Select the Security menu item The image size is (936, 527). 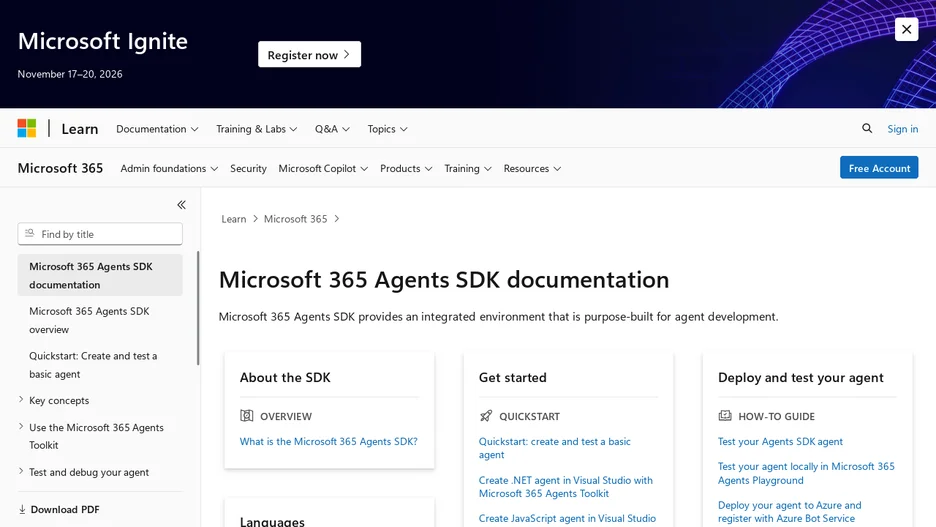[248, 168]
